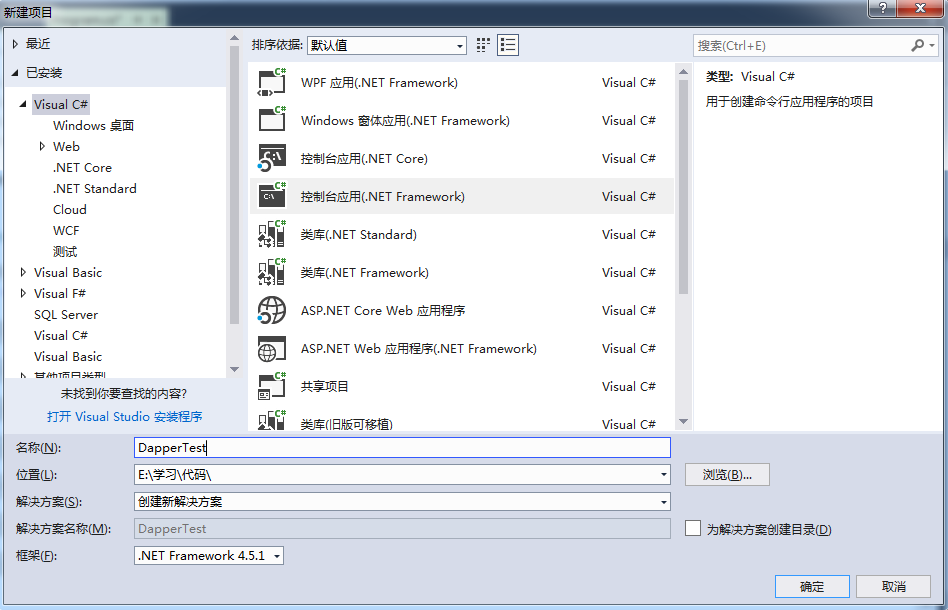
Task: Switch to medium icons list view
Action: [x=508, y=45]
